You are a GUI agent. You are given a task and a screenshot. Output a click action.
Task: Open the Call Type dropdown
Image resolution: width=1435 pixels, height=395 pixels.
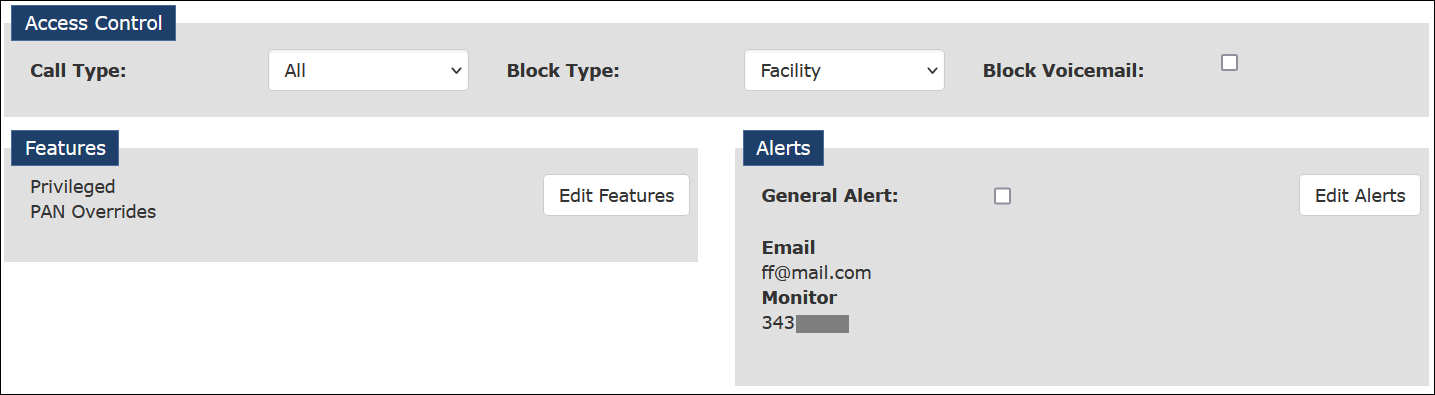368,71
